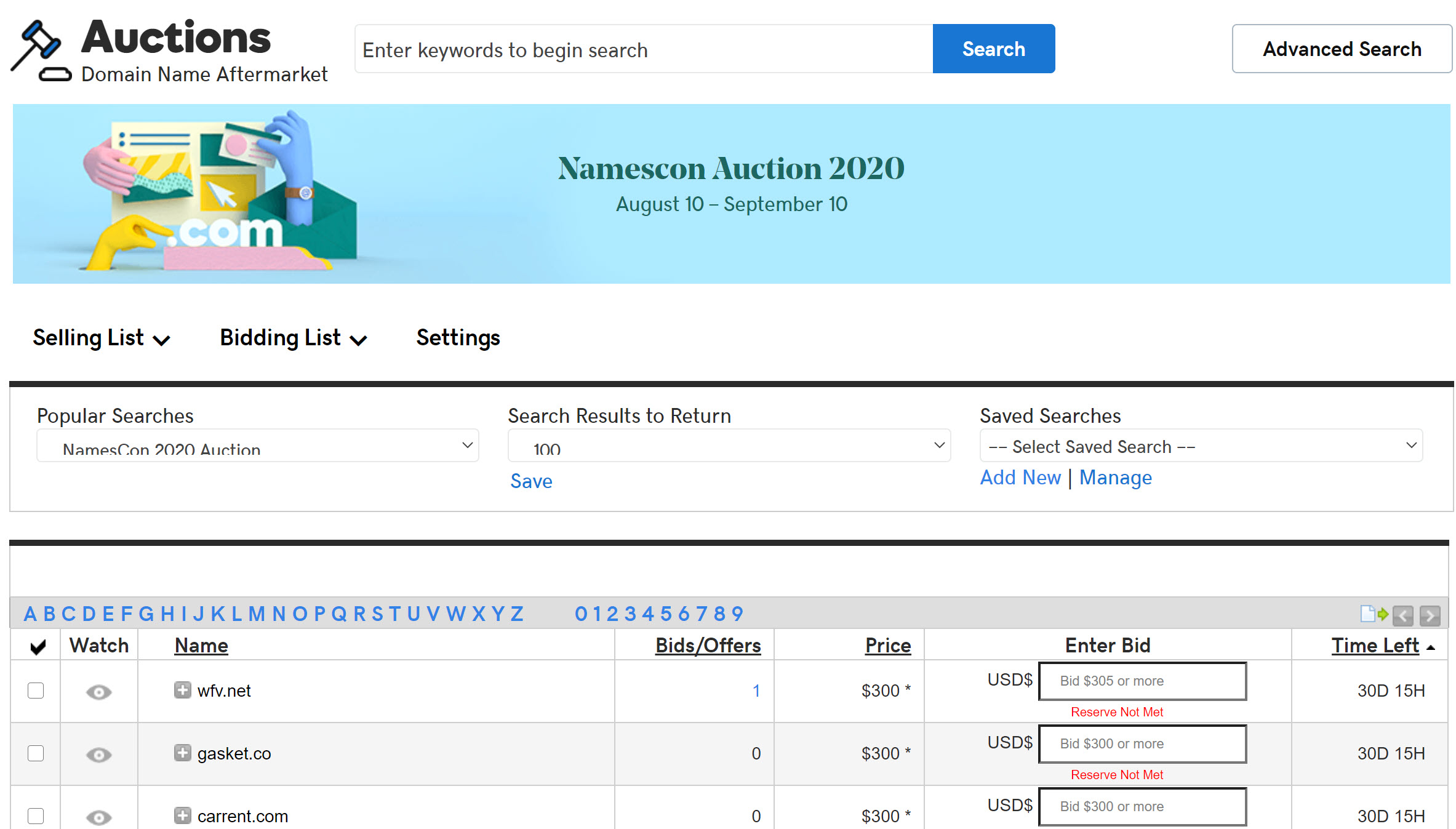Filter by digit 0
Image resolution: width=1456 pixels, height=829 pixels.
tap(581, 614)
